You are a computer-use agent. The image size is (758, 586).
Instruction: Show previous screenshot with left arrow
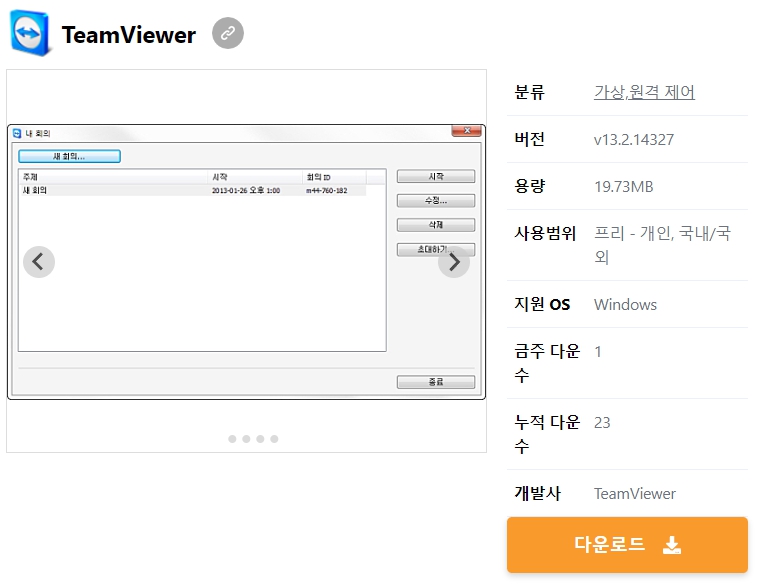pyautogui.click(x=39, y=262)
